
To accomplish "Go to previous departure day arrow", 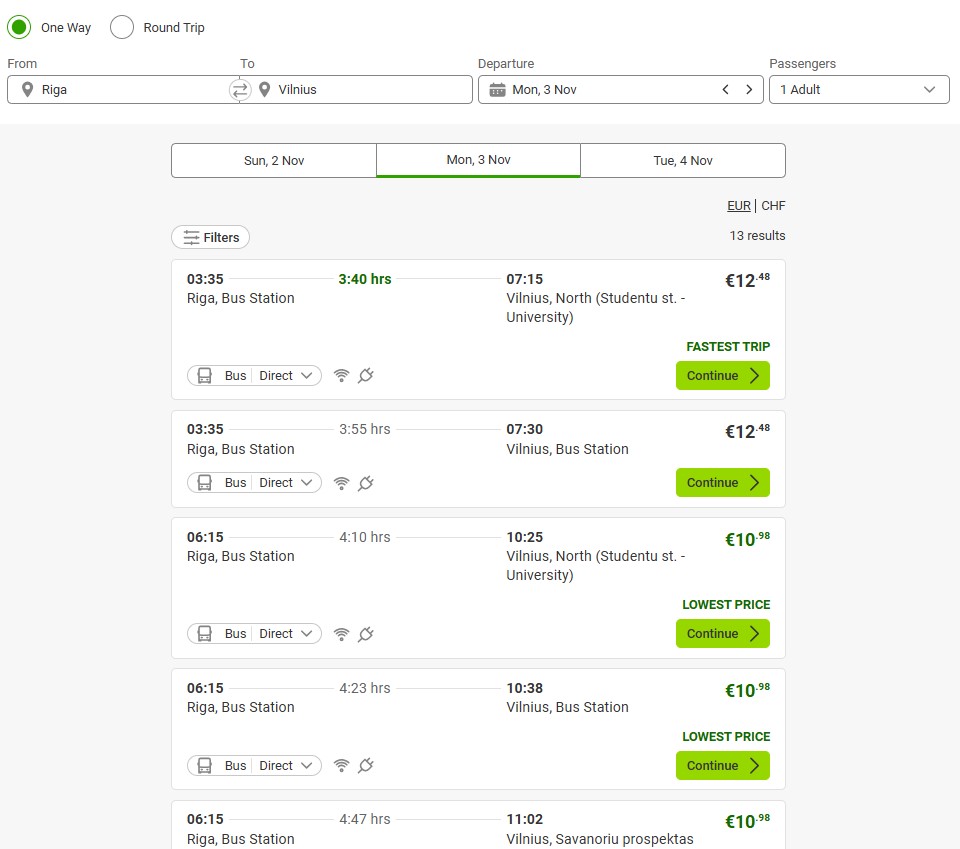I will click(x=726, y=90).
